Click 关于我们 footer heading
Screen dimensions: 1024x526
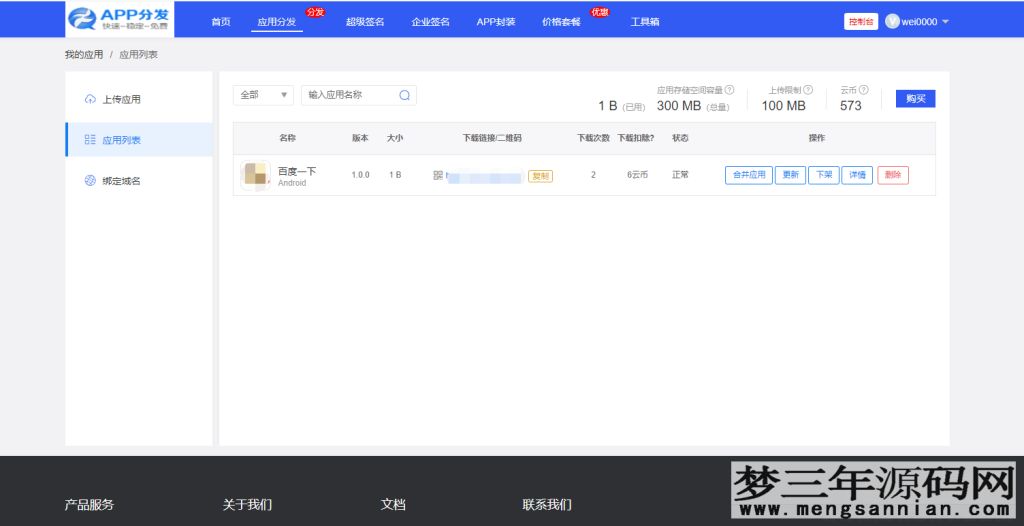[x=248, y=504]
